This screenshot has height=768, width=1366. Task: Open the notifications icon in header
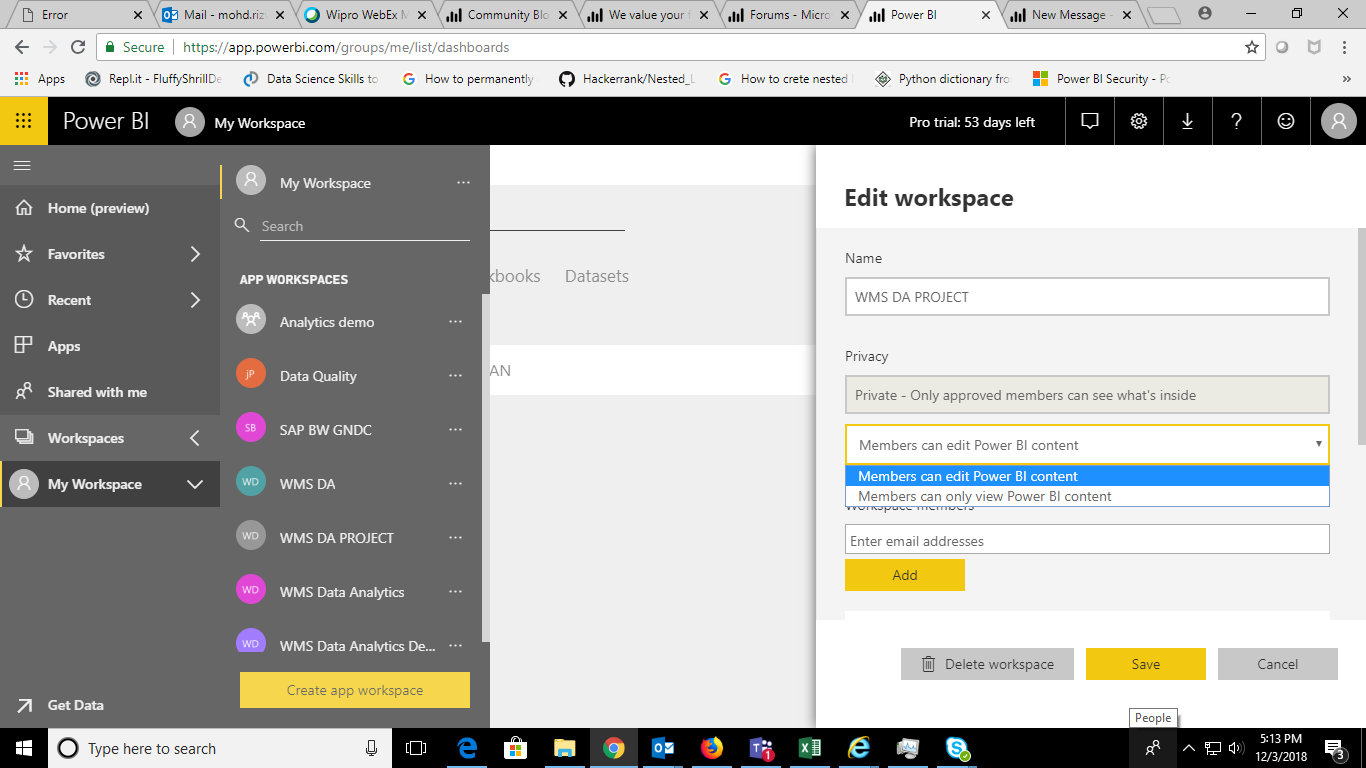[1090, 121]
